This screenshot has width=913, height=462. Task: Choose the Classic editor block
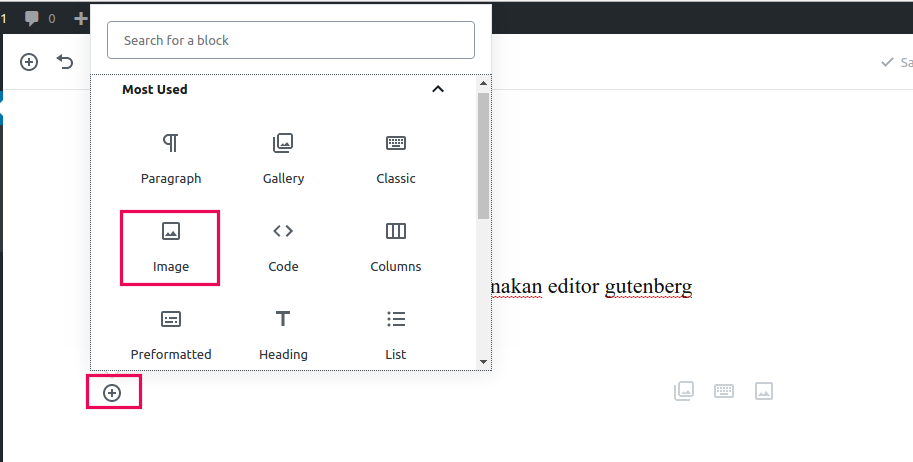pyautogui.click(x=396, y=158)
